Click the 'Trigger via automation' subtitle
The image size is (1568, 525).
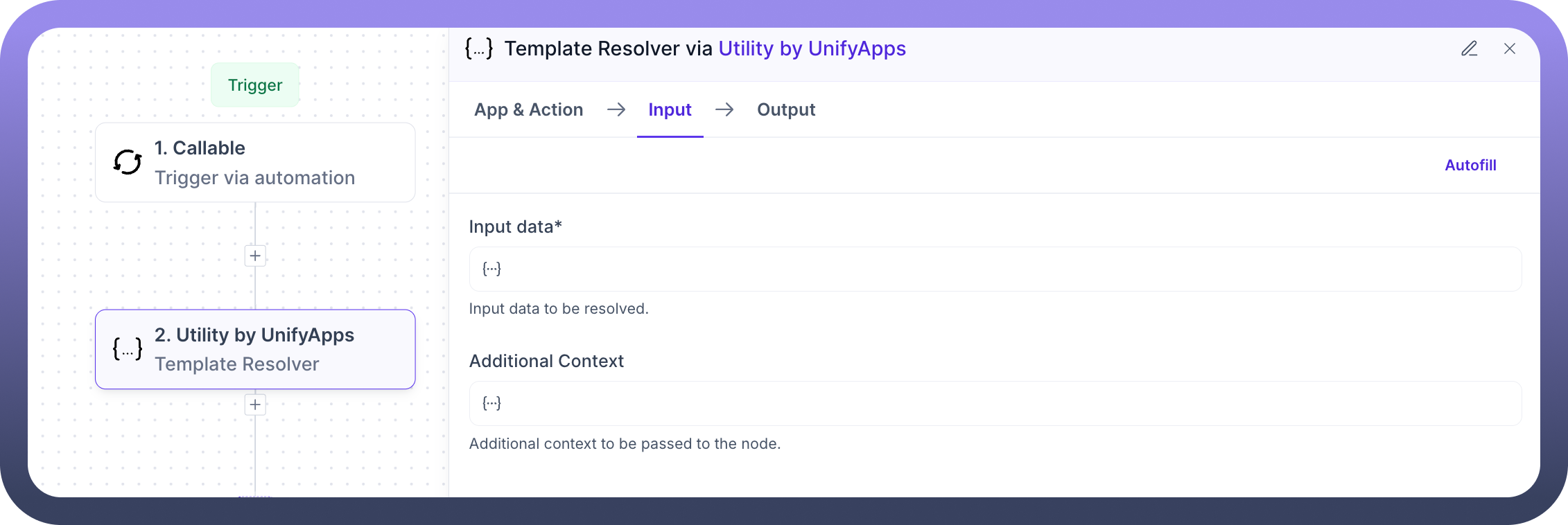click(x=255, y=178)
